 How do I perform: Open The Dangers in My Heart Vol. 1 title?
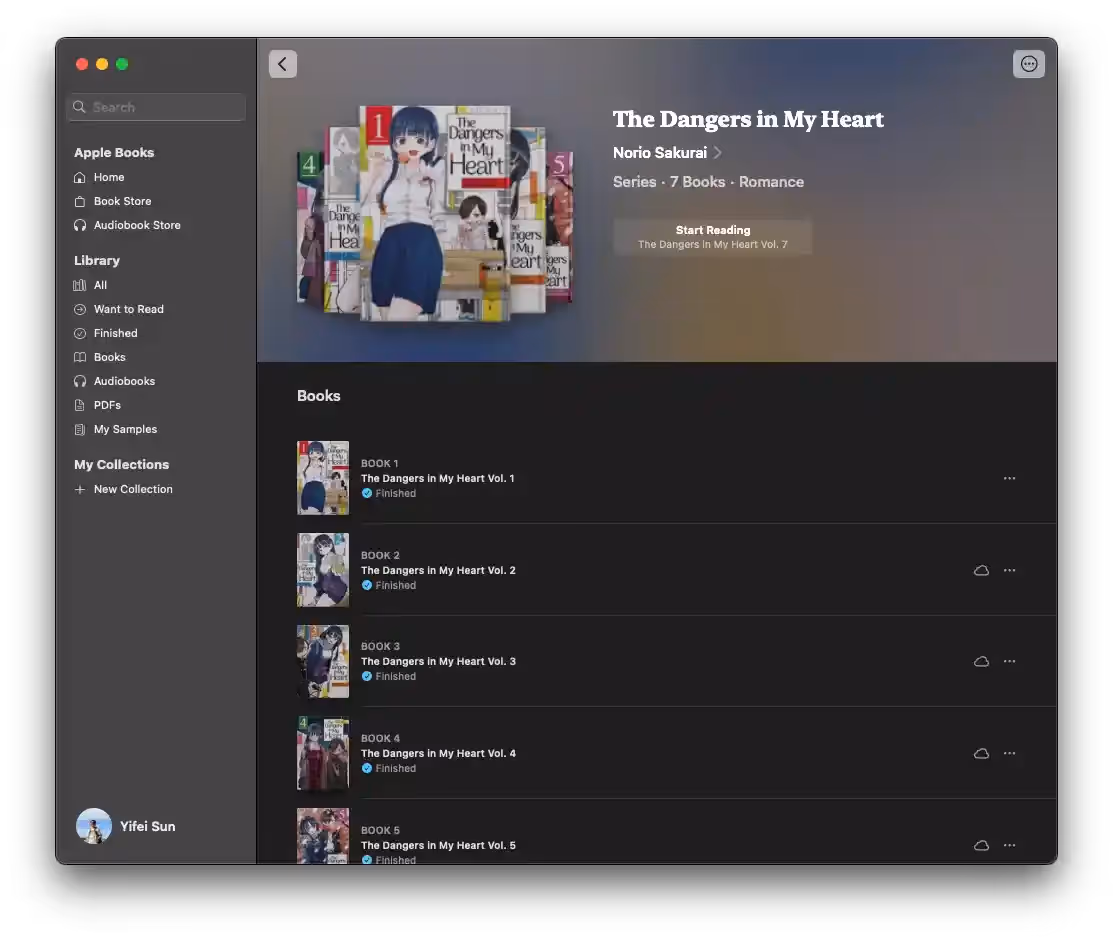pos(438,479)
